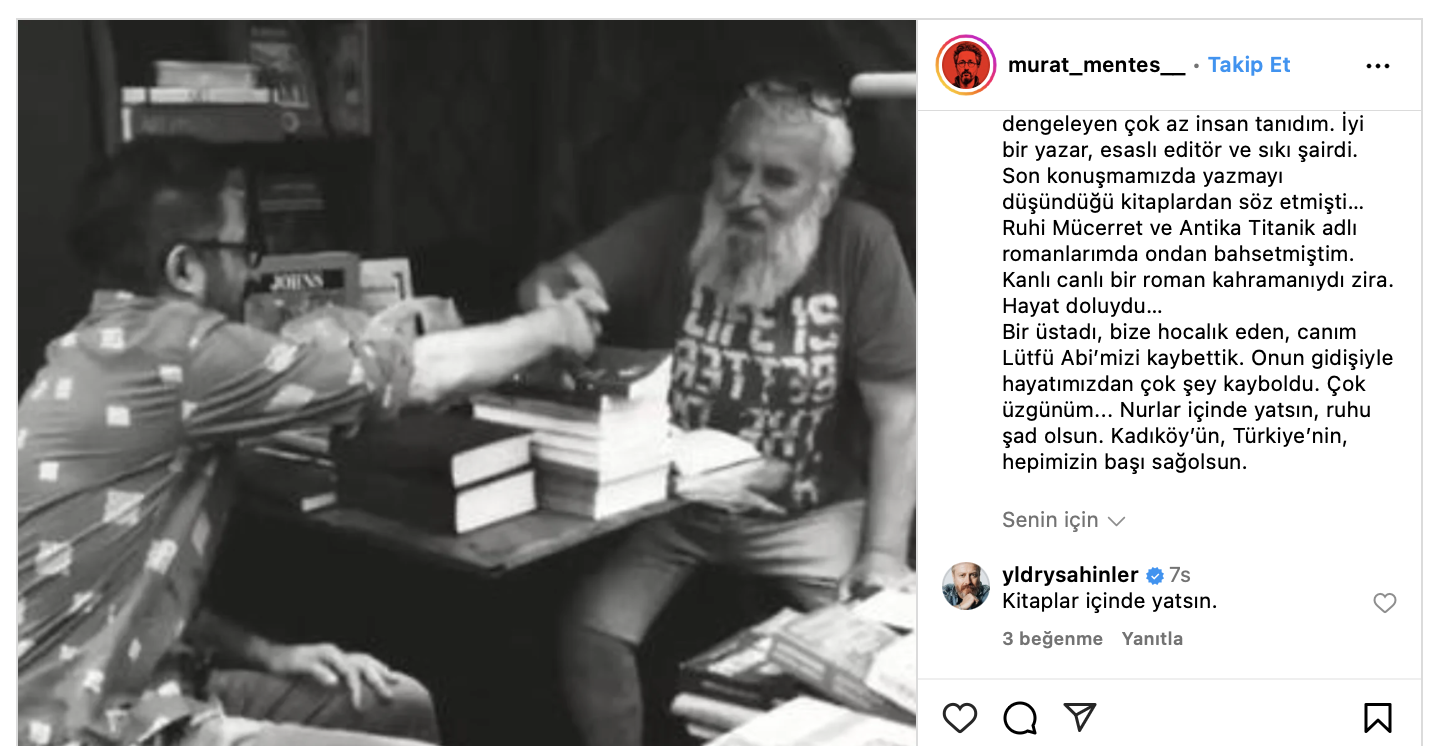This screenshot has width=1430, height=746.
Task: Follow the account with Takip Et
Action: coord(1249,65)
